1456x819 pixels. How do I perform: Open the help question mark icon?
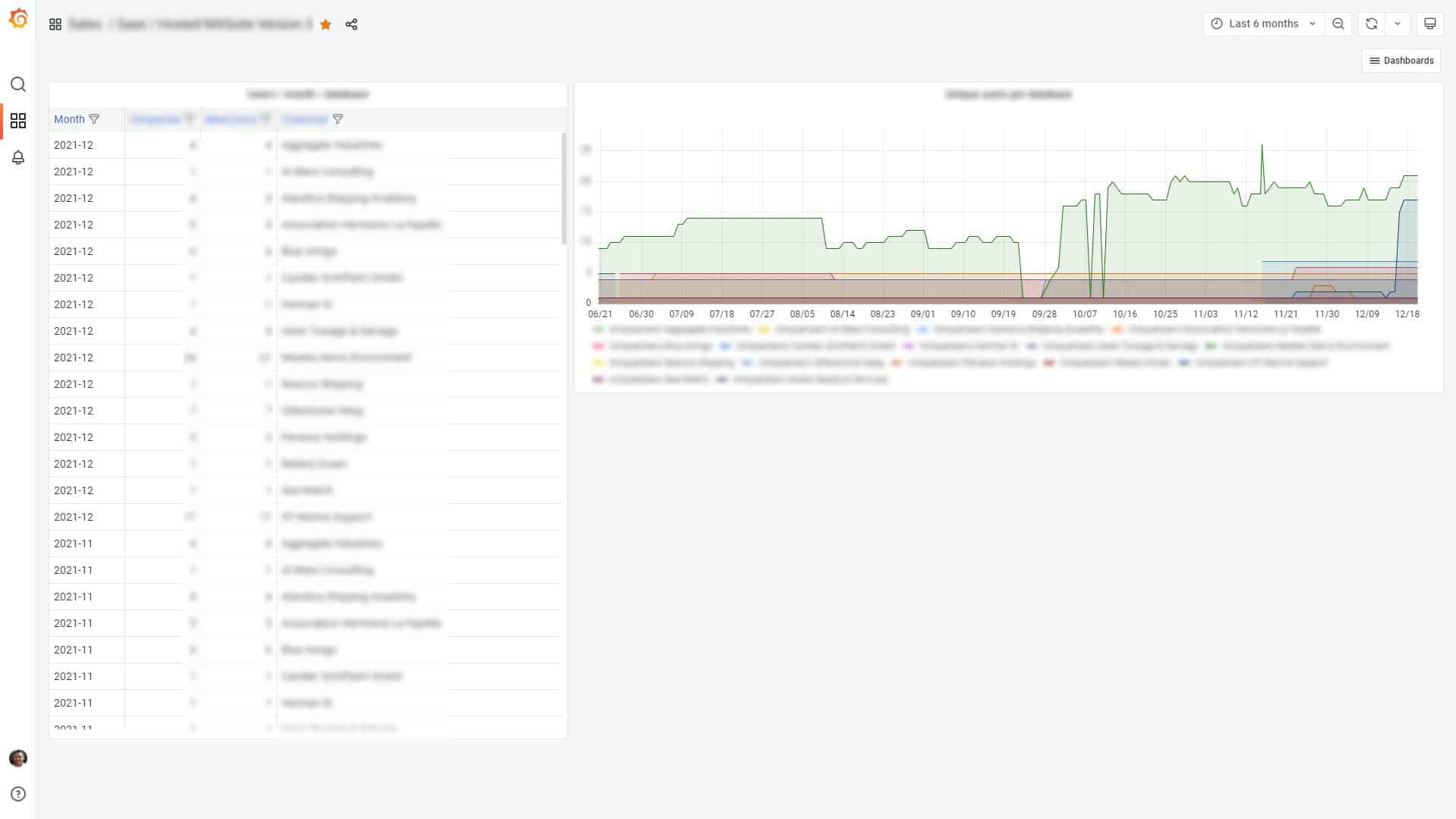click(x=18, y=794)
